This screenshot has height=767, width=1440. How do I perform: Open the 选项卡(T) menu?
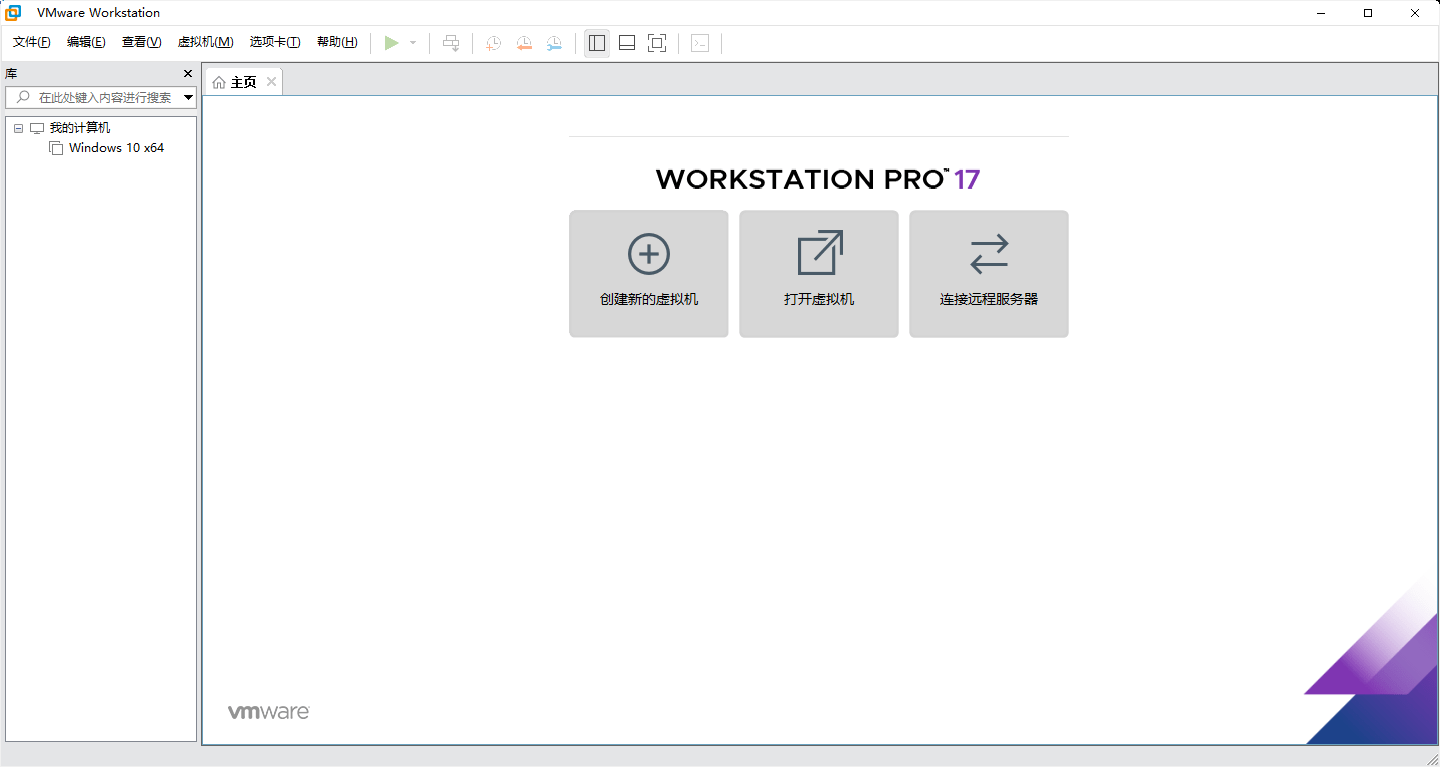[275, 42]
